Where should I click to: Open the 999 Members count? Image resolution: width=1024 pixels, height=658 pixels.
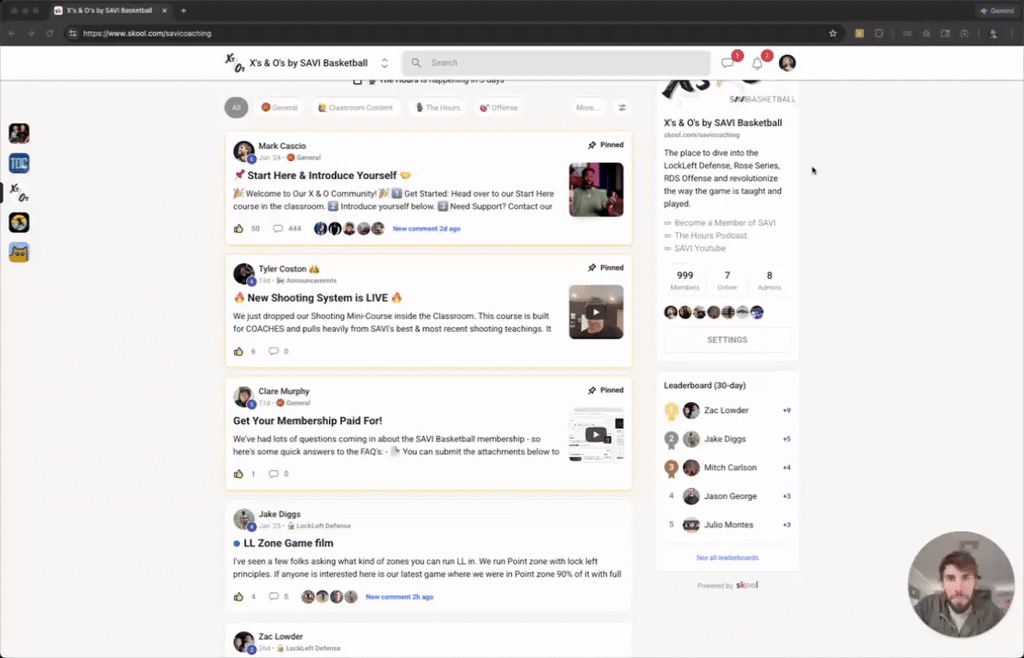pyautogui.click(x=684, y=281)
